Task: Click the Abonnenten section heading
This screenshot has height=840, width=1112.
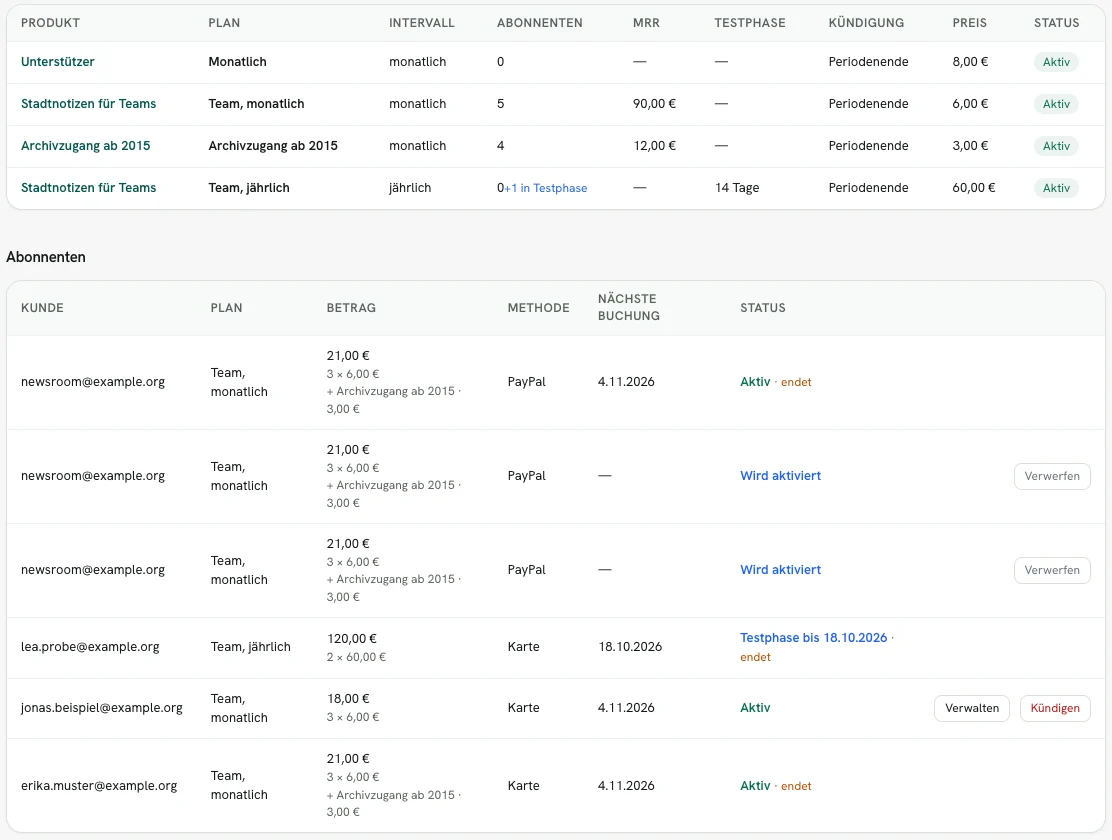Action: pyautogui.click(x=46, y=257)
